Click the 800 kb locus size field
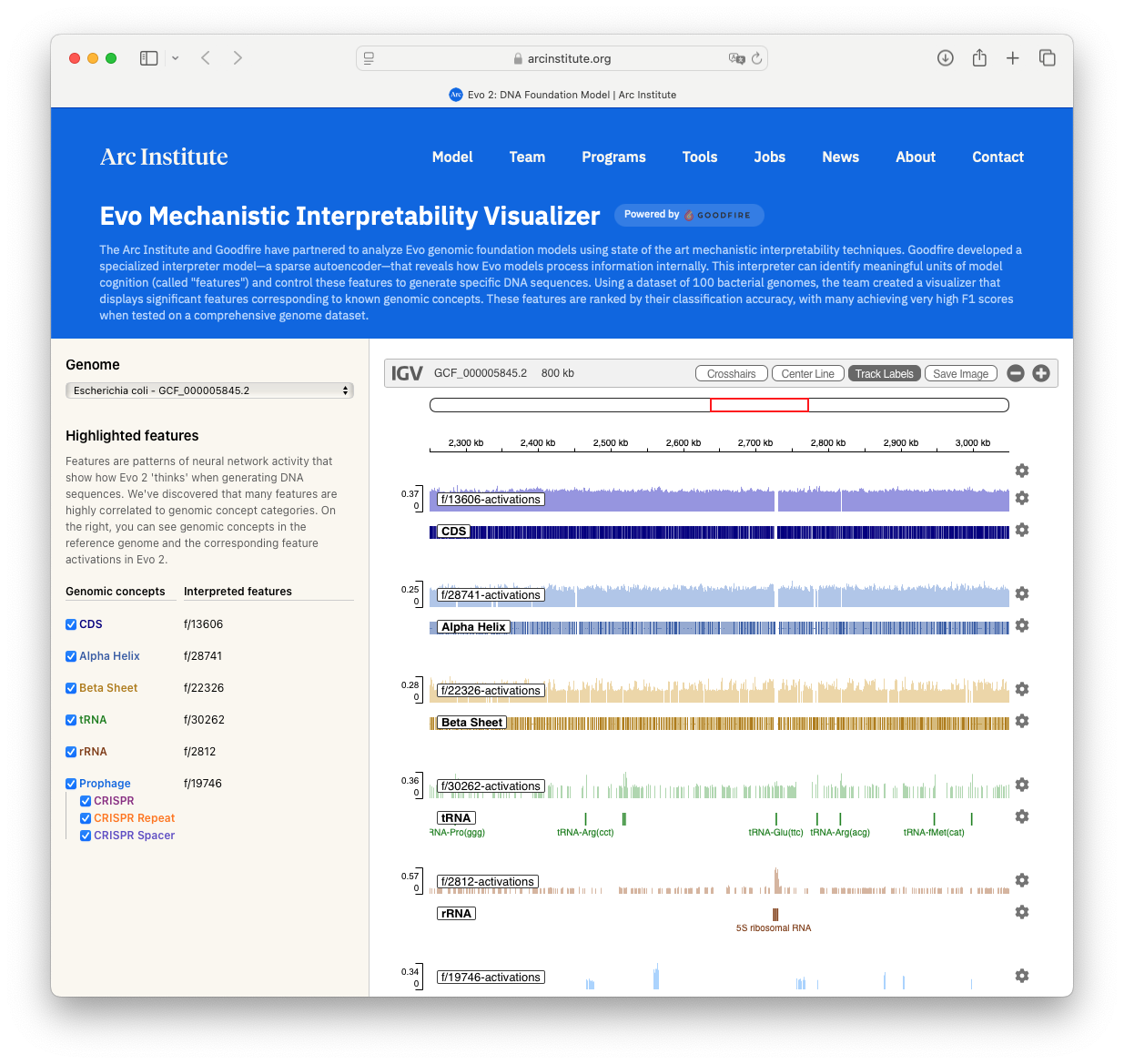The width and height of the screenshot is (1124, 1064). 558,373
